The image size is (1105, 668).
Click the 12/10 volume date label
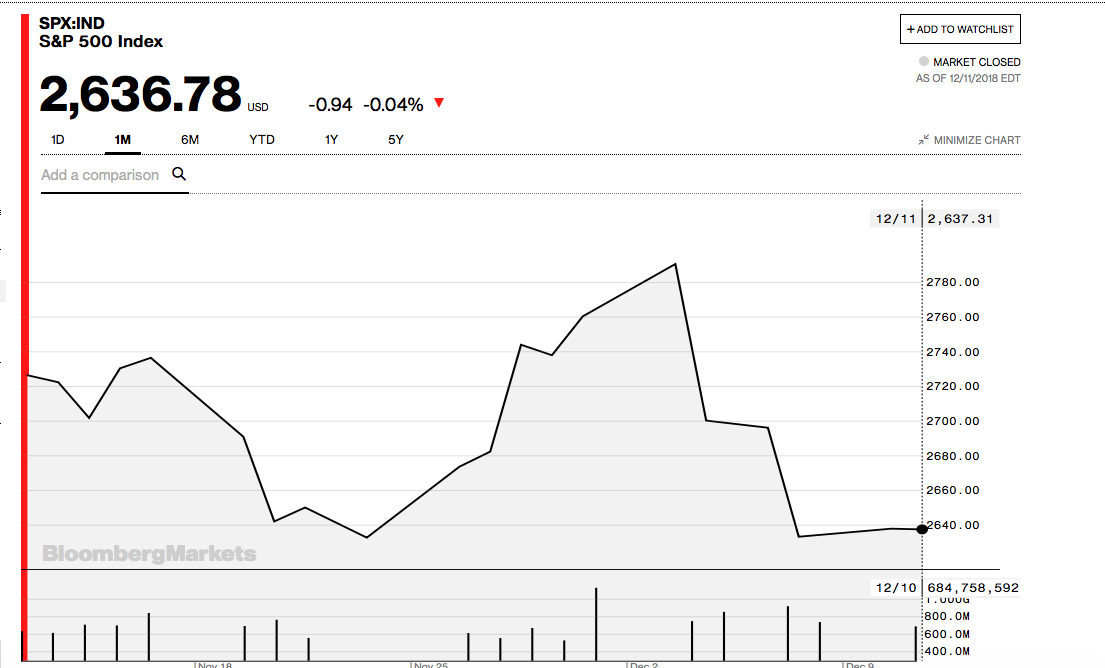(x=896, y=588)
